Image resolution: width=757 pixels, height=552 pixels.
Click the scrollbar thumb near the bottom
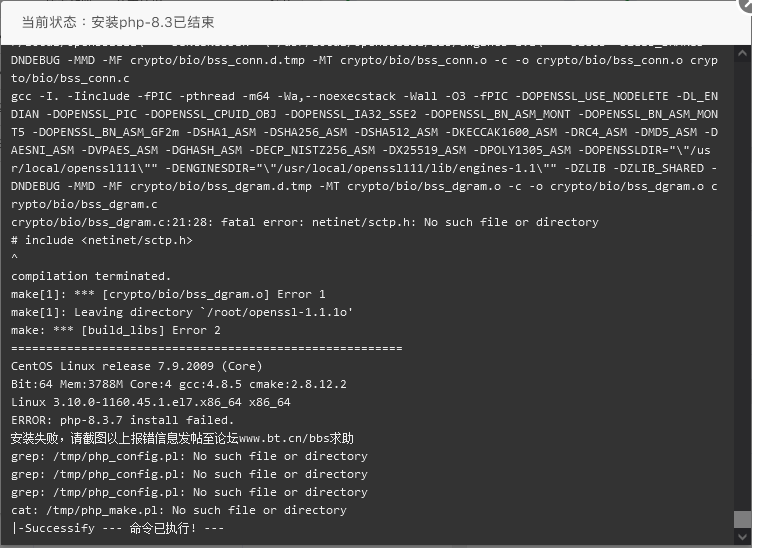742,519
